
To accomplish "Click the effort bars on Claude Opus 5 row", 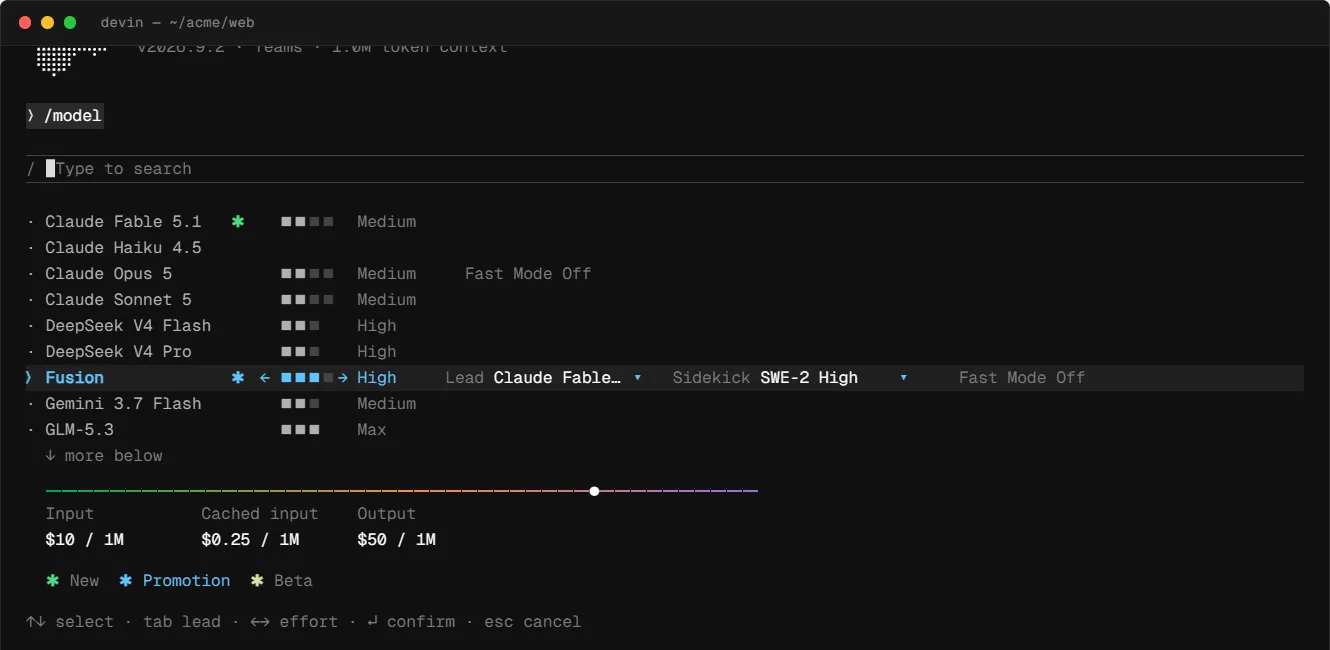I will (x=308, y=273).
